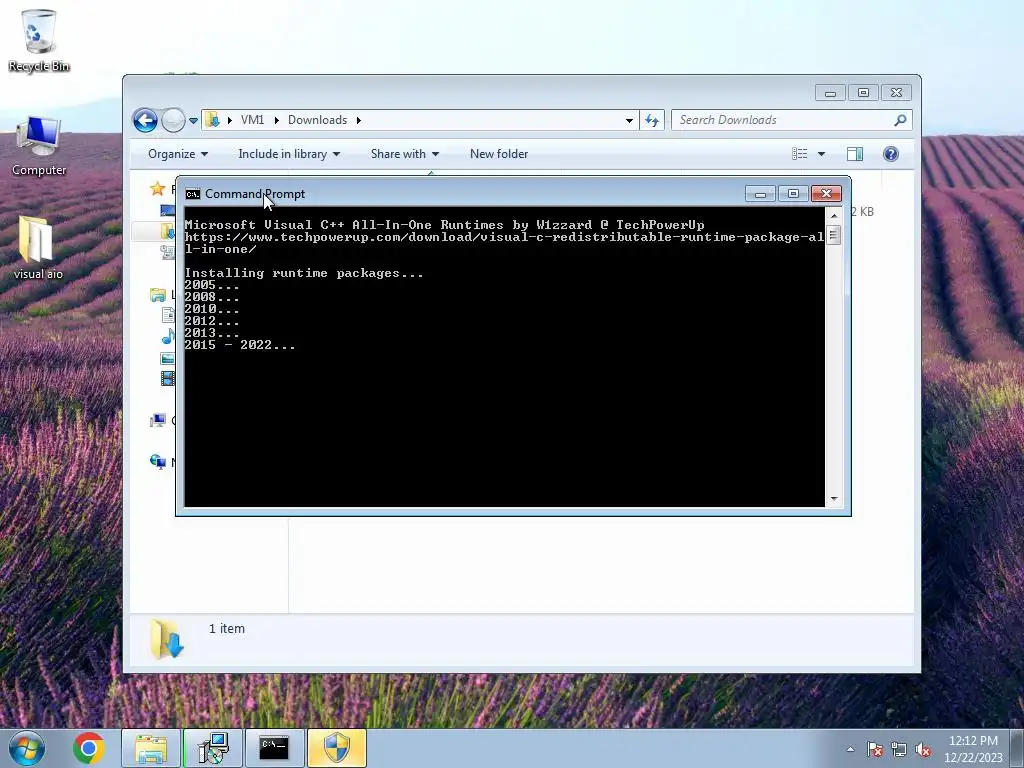The height and width of the screenshot is (768, 1024).
Task: Select the visual aio folder on desktop
Action: tap(37, 248)
